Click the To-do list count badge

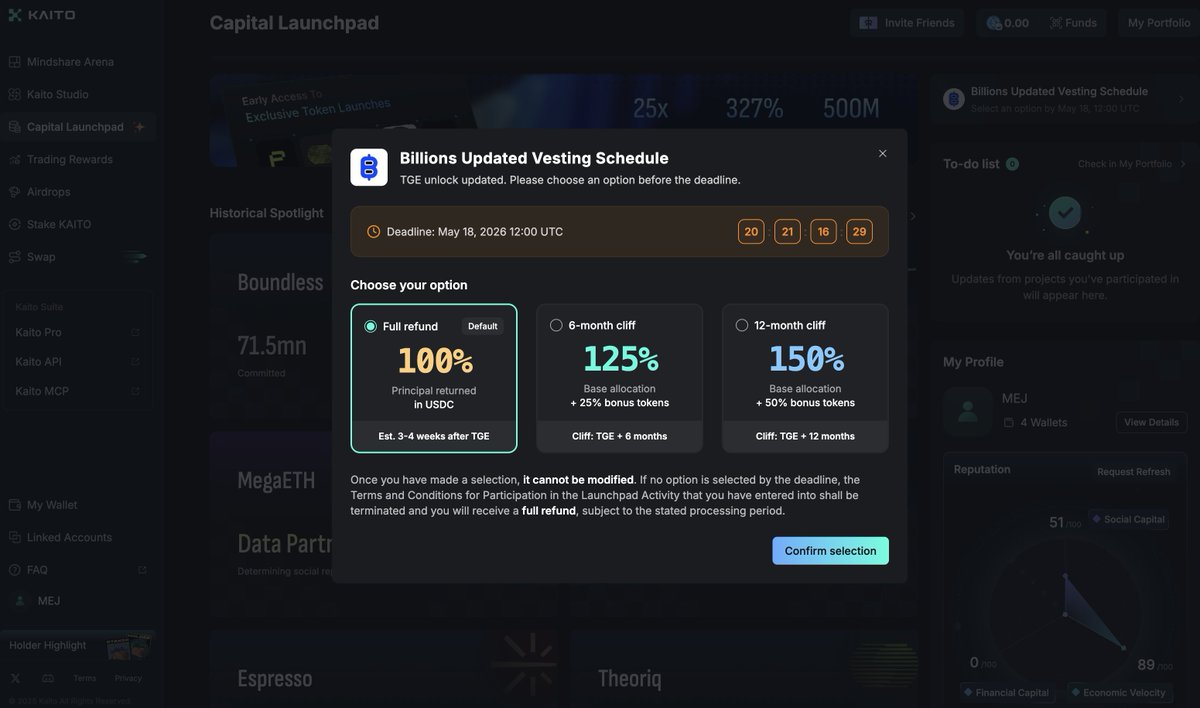click(x=1012, y=164)
